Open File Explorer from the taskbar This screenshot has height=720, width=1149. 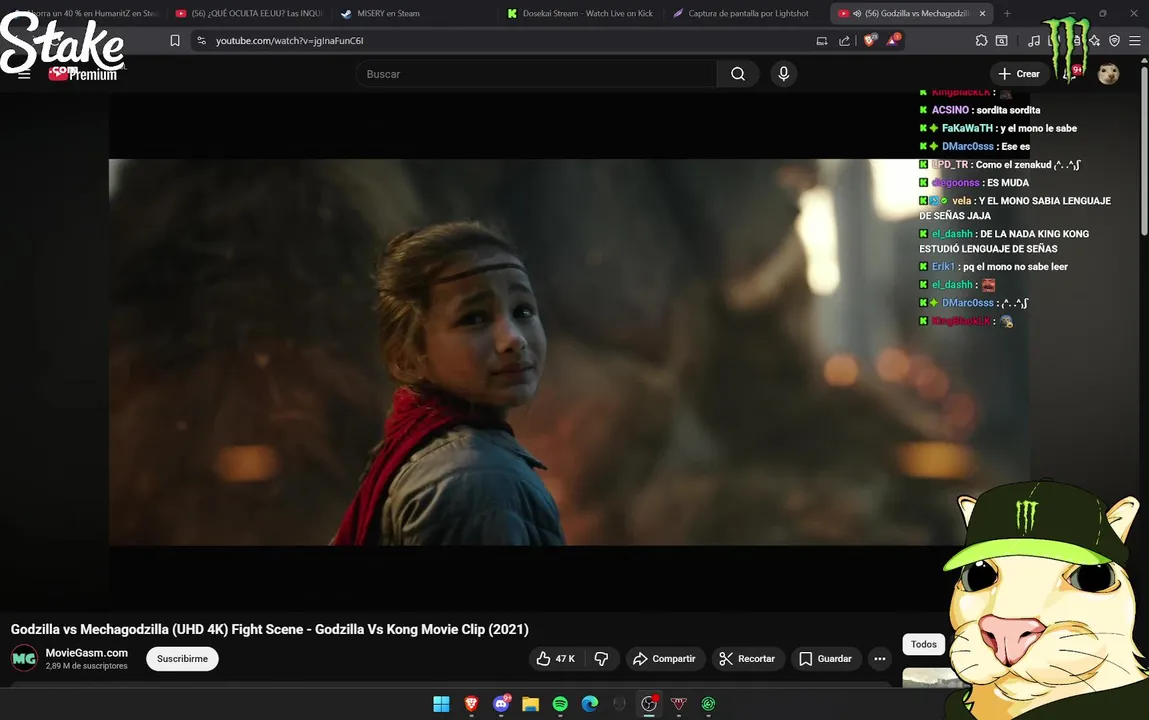[531, 704]
